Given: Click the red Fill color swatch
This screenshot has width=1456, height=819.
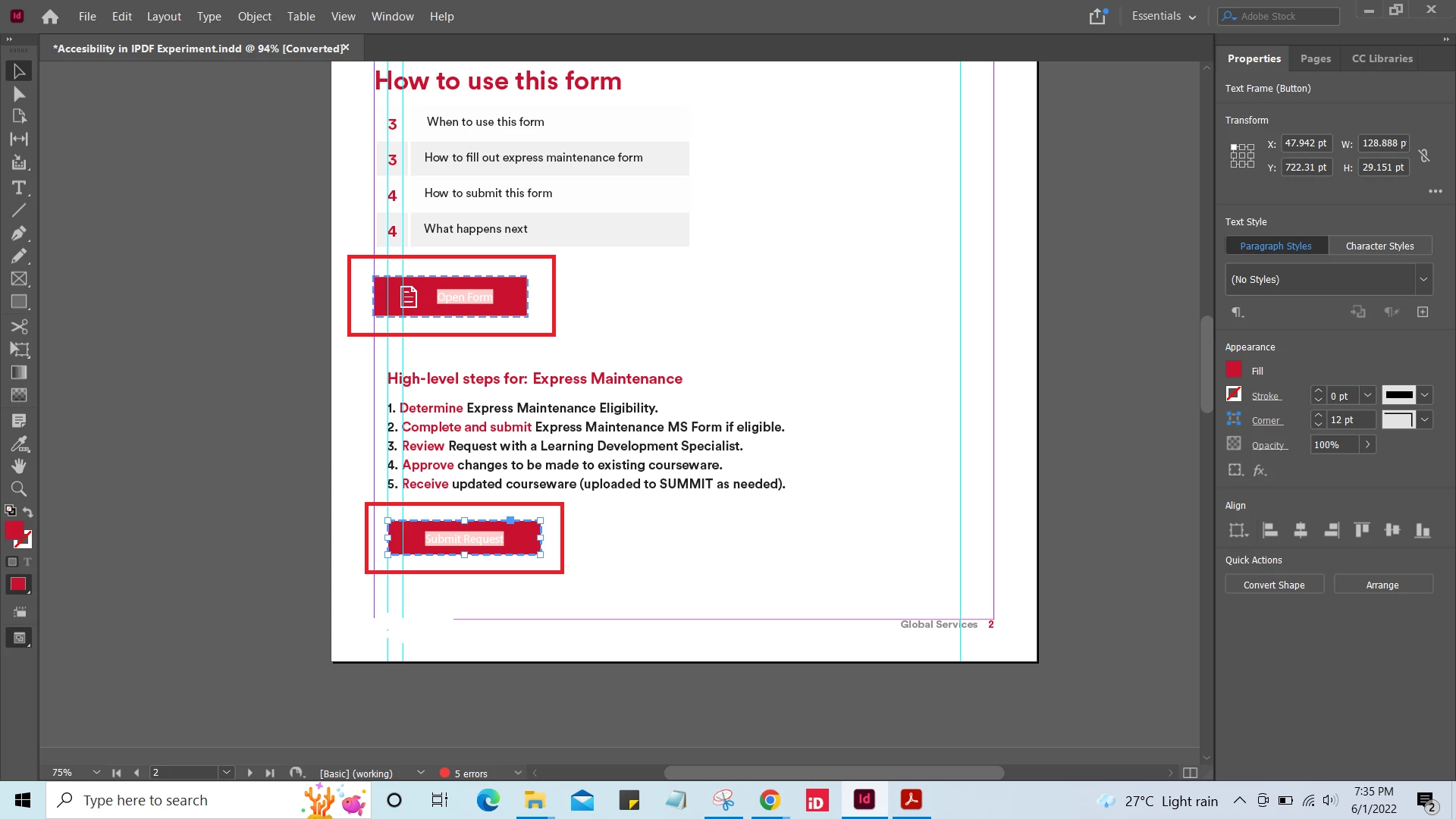Looking at the screenshot, I should coord(1234,370).
